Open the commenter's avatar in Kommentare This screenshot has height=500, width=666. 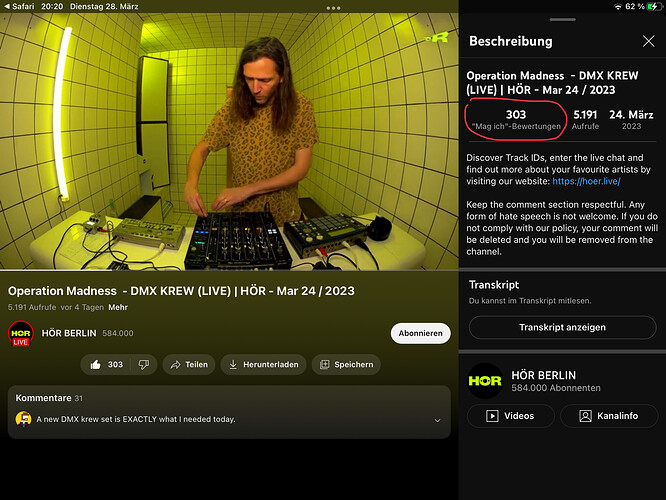click(23, 419)
